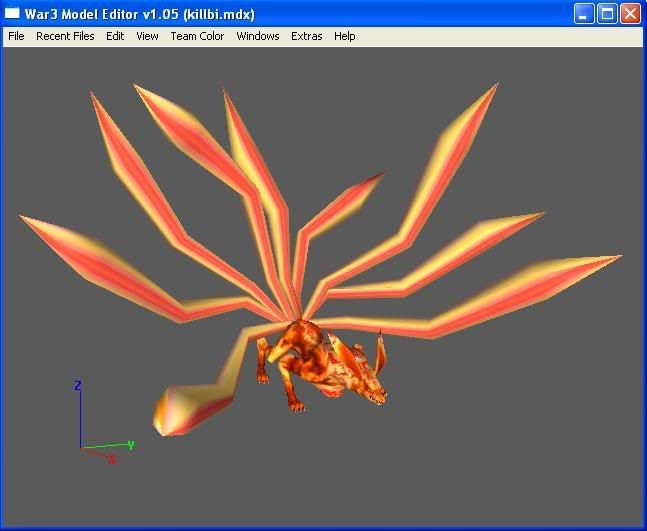Open the Team Color menu
The image size is (647, 531).
pyautogui.click(x=197, y=36)
